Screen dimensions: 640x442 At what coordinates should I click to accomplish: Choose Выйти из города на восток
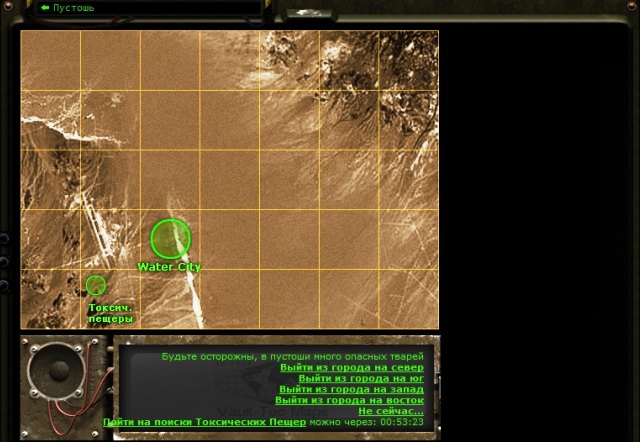tap(349, 400)
